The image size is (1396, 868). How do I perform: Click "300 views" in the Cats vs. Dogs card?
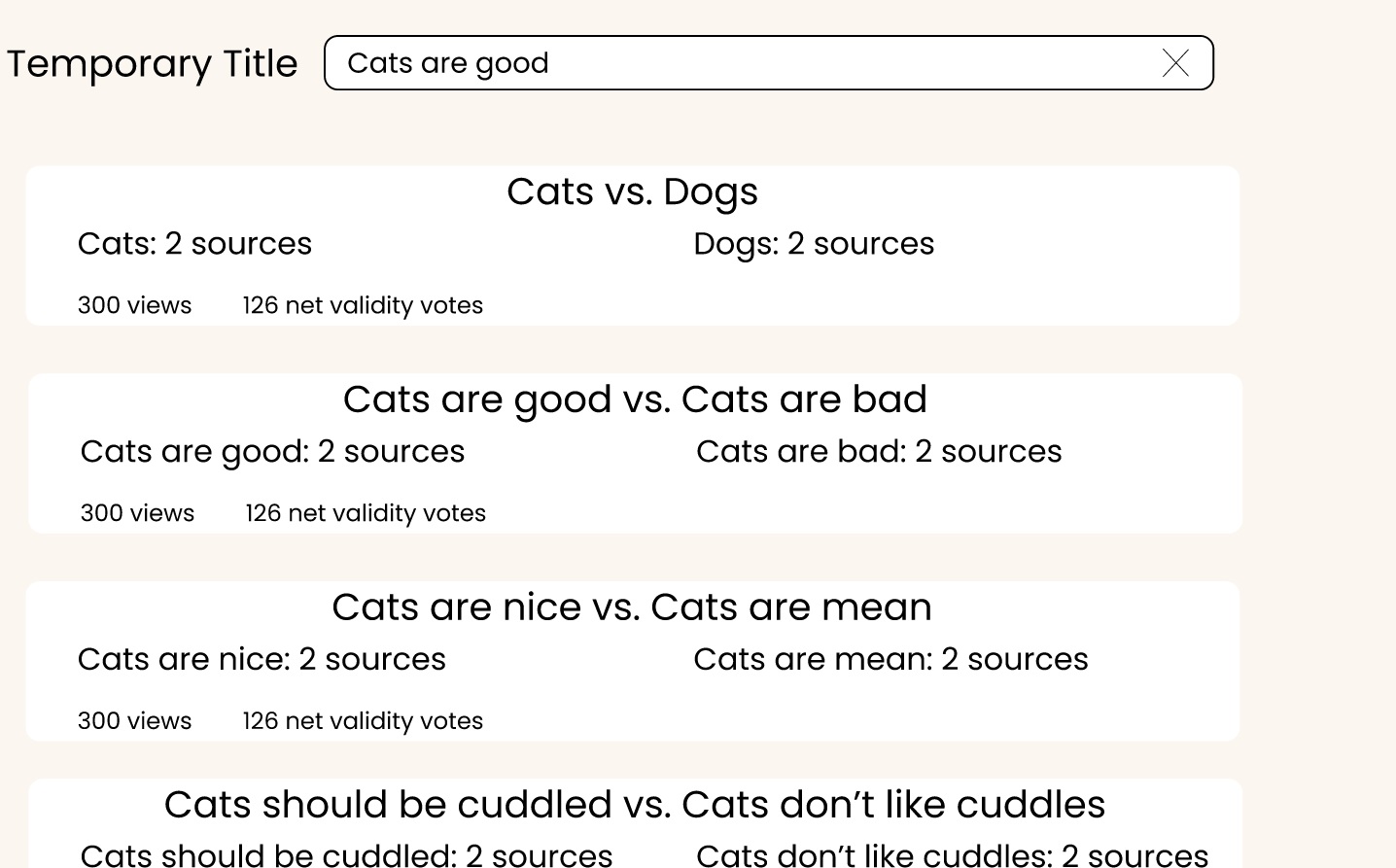[134, 305]
